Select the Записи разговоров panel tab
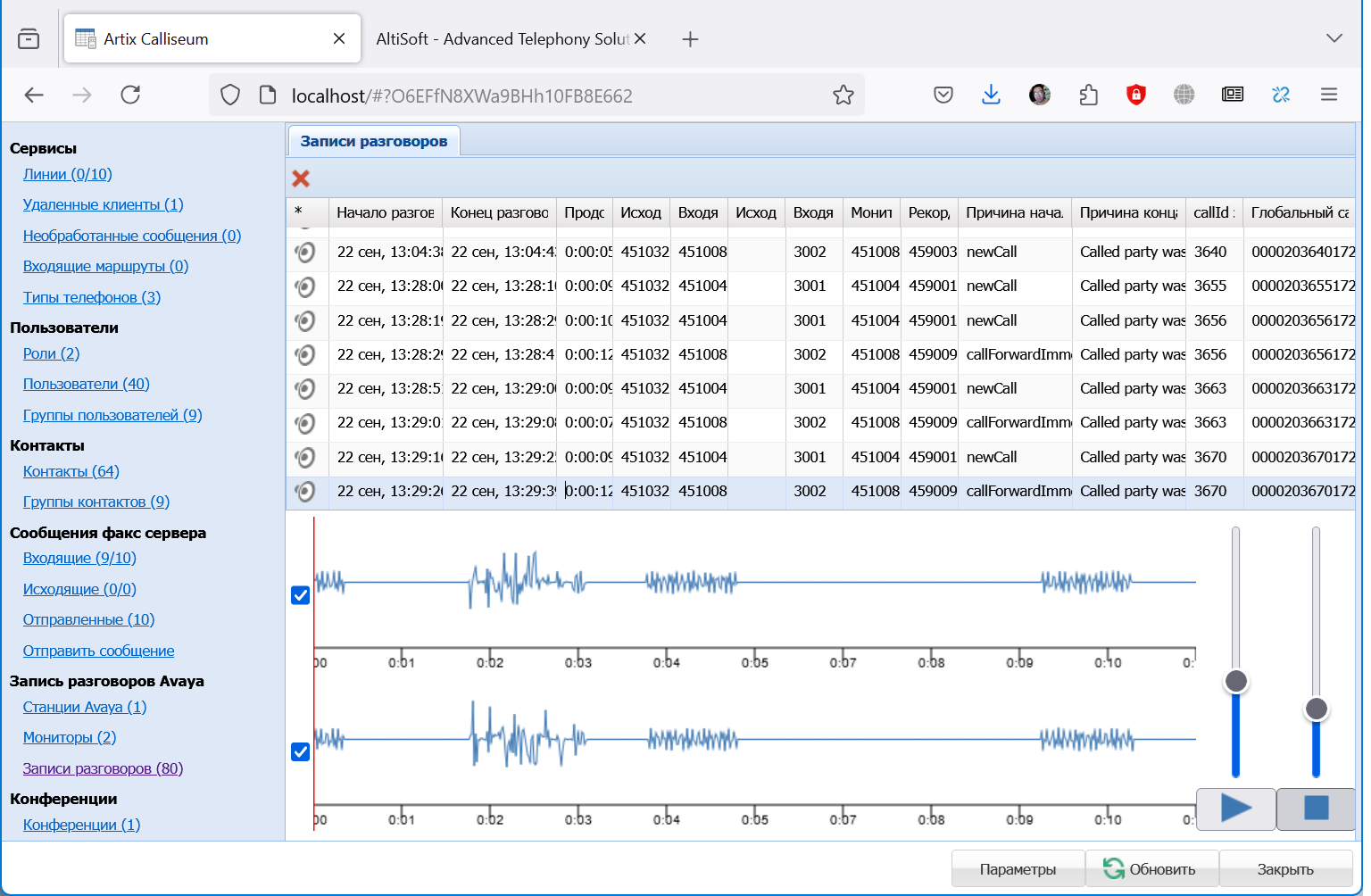The image size is (1371, 896). tap(374, 141)
